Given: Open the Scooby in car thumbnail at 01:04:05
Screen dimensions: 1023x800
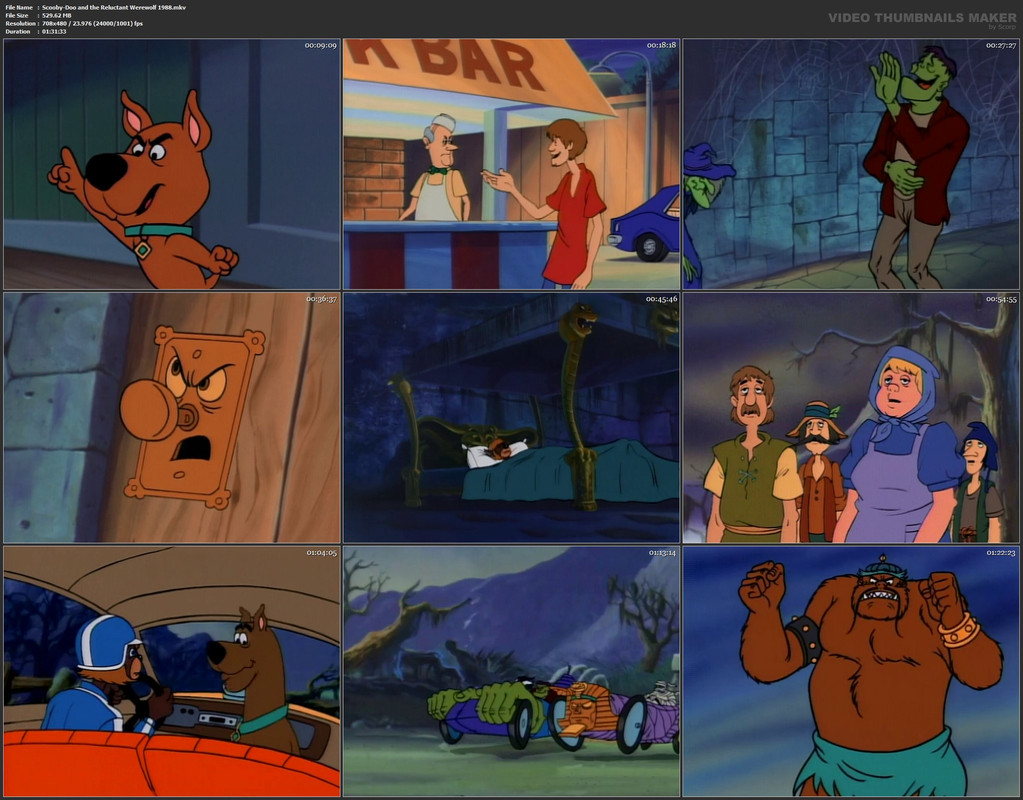Looking at the screenshot, I should tap(172, 671).
